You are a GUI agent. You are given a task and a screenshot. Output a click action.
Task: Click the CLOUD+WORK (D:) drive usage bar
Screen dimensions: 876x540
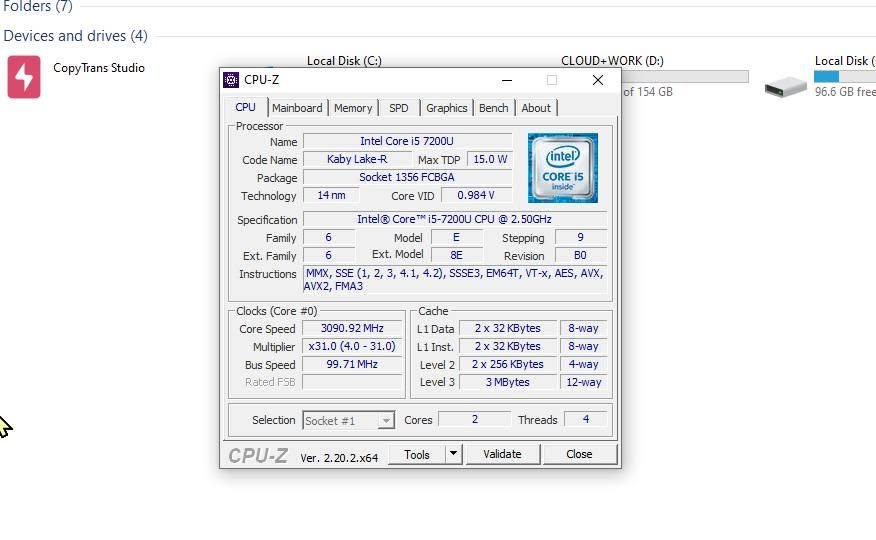(x=685, y=77)
